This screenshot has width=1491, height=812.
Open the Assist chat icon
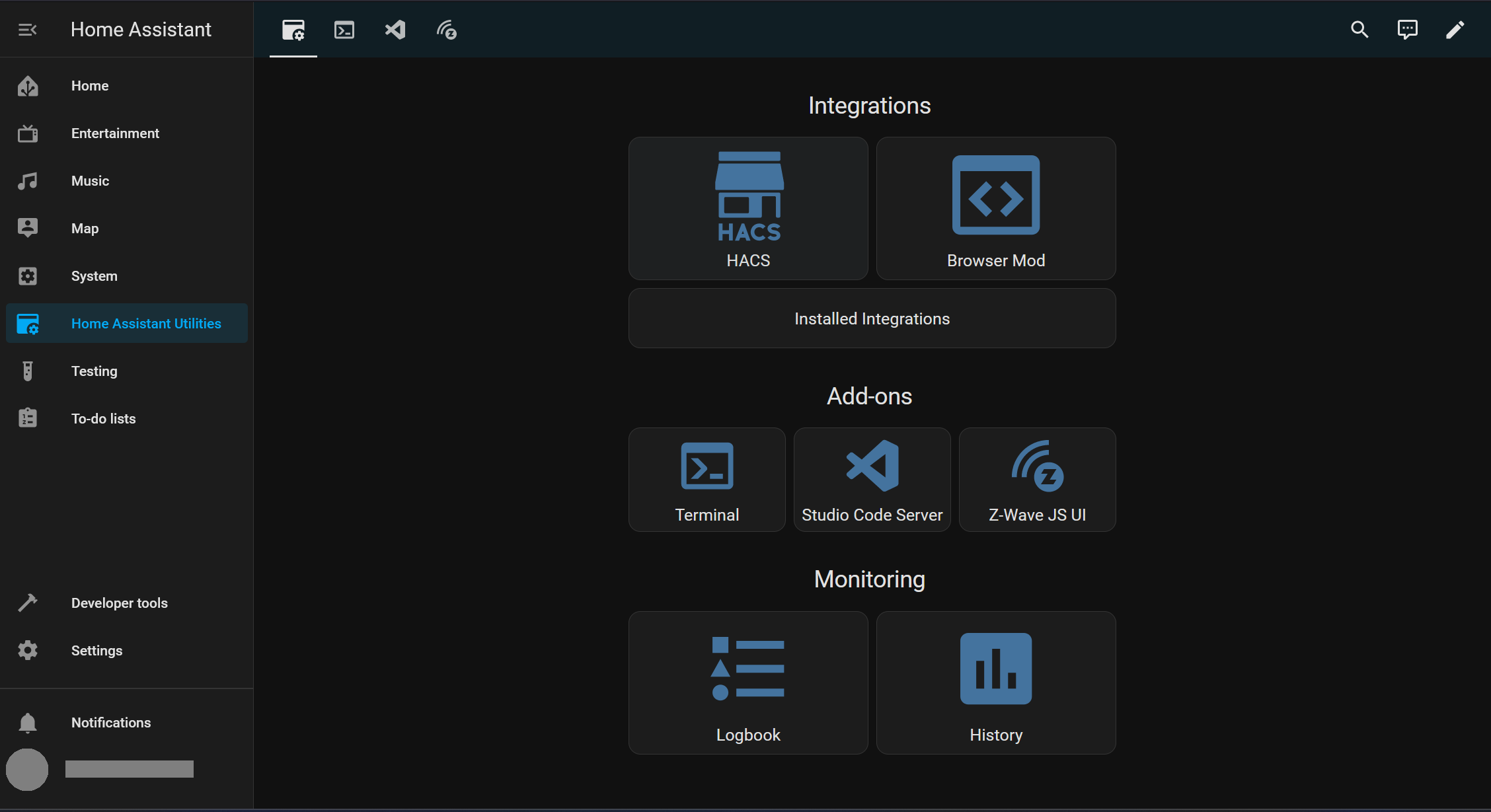(1407, 30)
